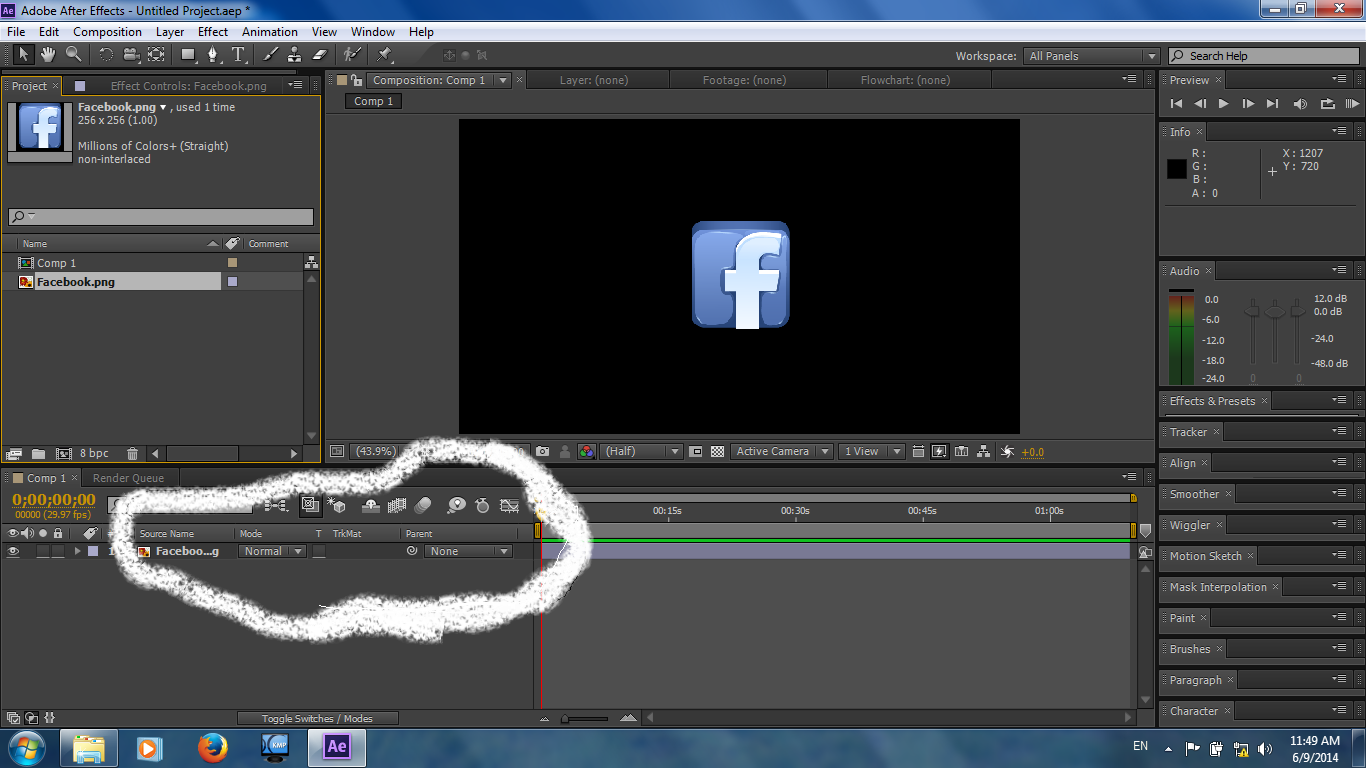Switch to Effect Controls: Facebook.png tab
This screenshot has width=1366, height=768.
pos(189,86)
